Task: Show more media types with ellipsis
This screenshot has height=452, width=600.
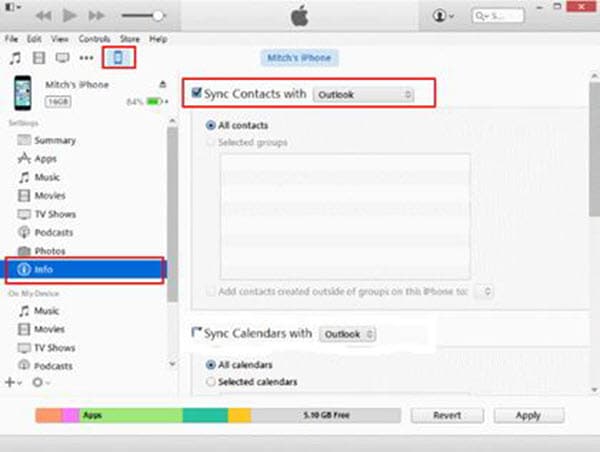Action: pos(86,58)
